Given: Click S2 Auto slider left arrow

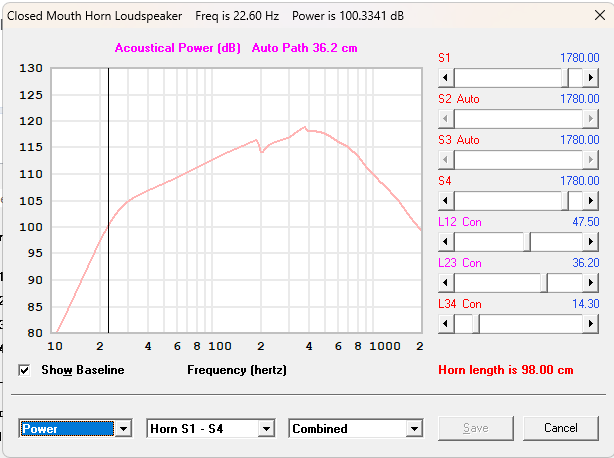Looking at the screenshot, I should (446, 119).
